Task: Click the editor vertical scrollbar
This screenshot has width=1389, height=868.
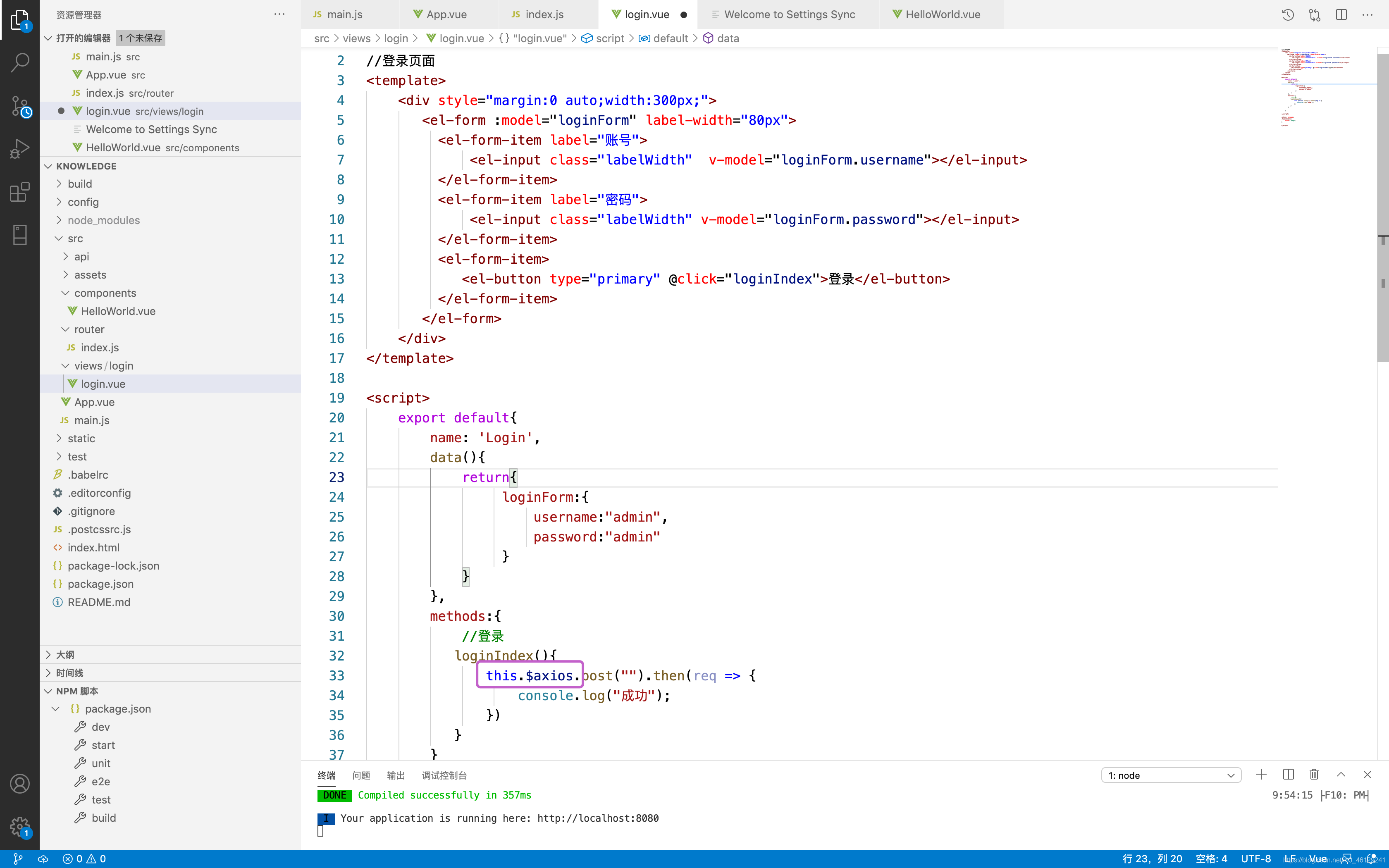Action: (1383, 207)
